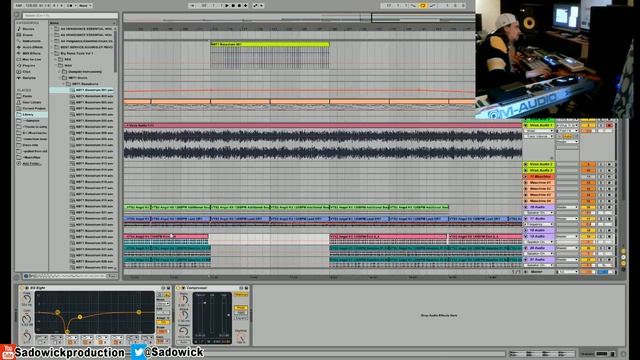Select the Master track header
The height and width of the screenshot is (360, 640).
(x=537, y=271)
